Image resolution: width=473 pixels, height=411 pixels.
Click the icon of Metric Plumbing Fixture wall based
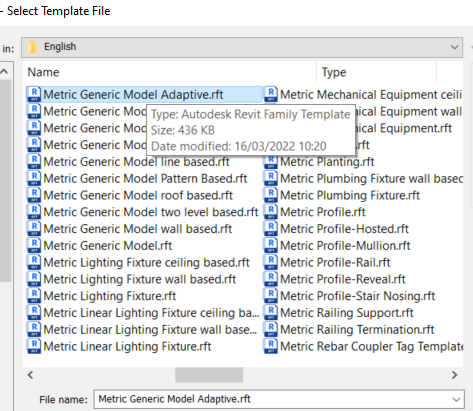tap(271, 178)
